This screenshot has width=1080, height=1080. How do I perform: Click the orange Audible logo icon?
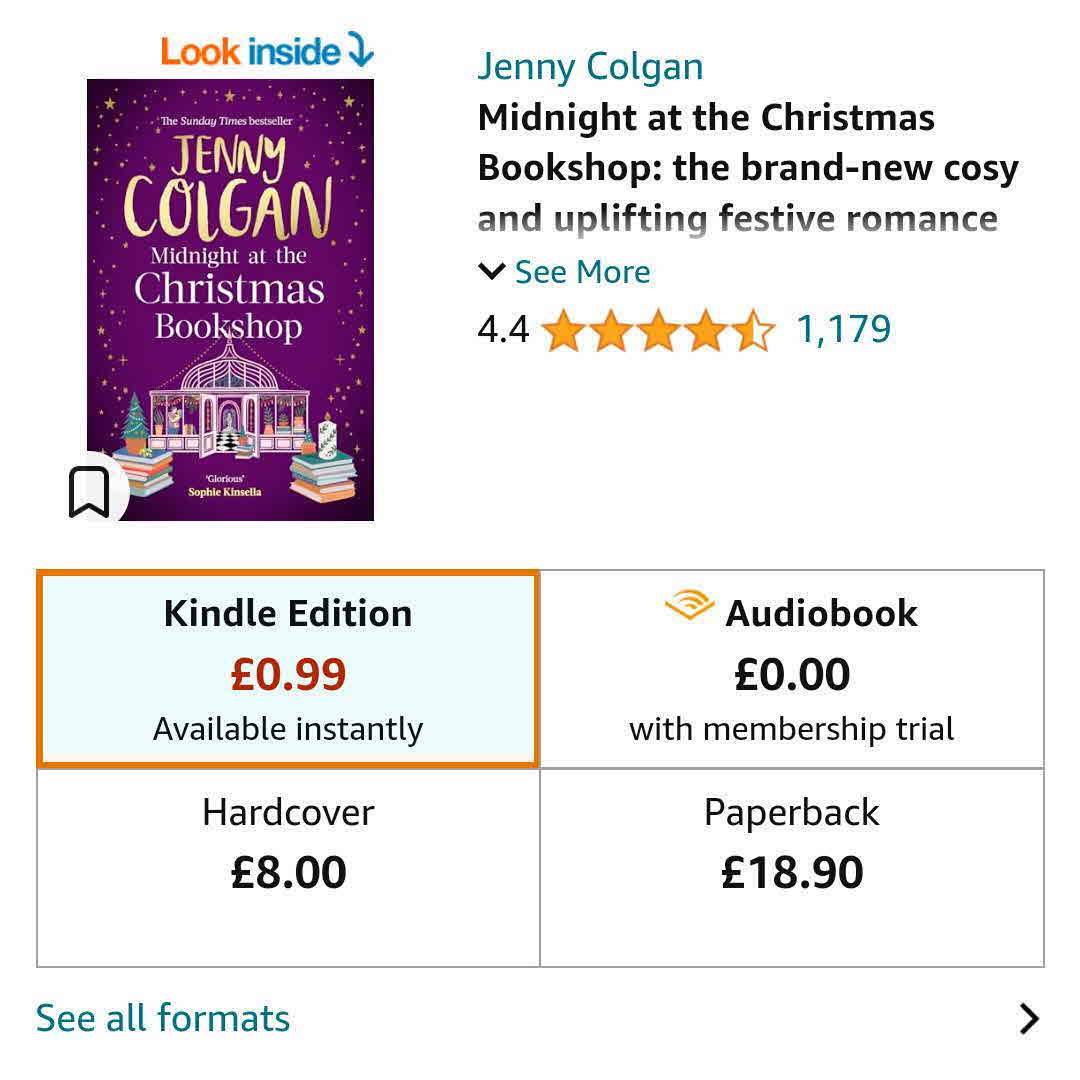click(689, 607)
